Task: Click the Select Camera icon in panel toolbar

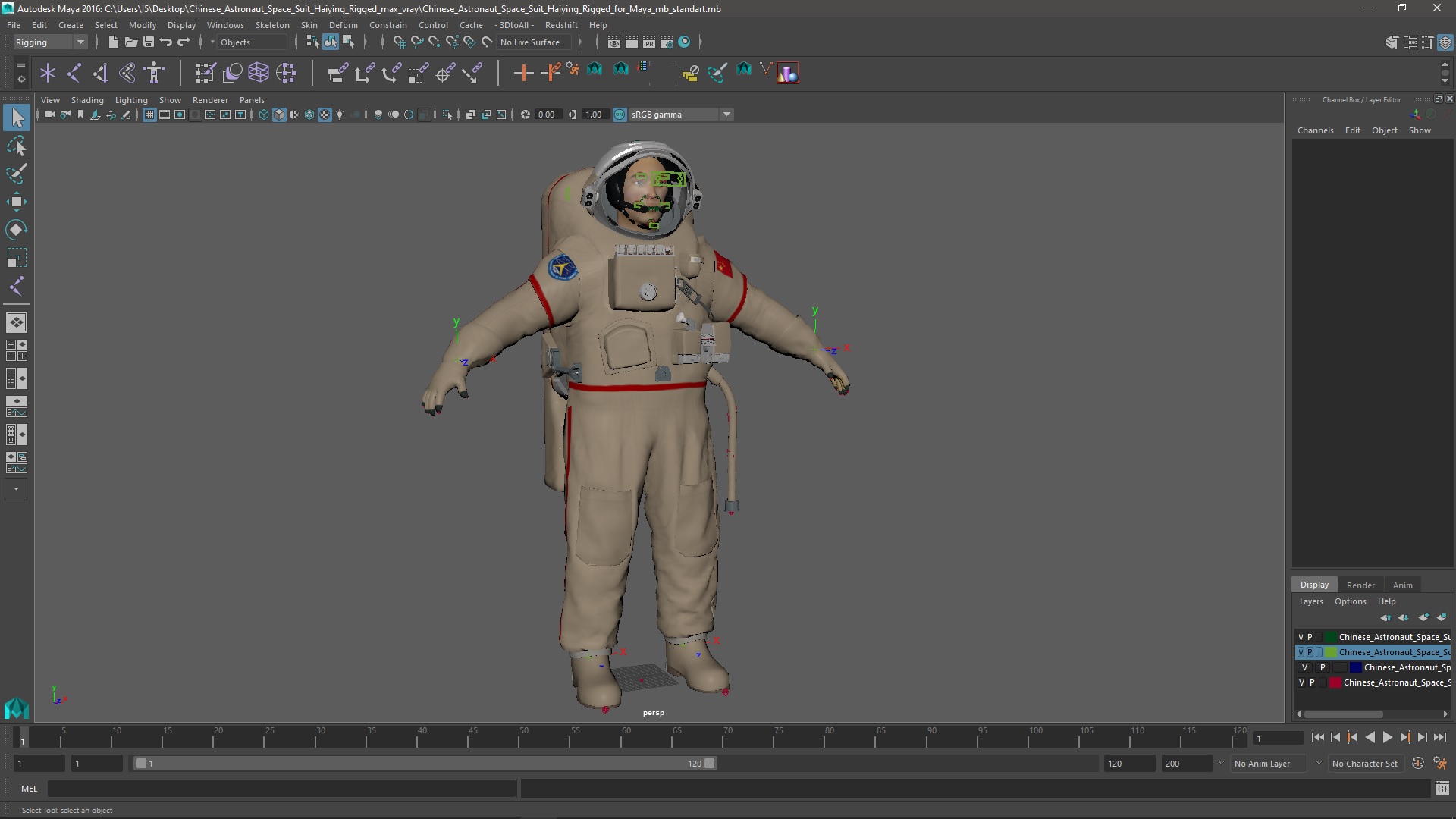Action: pyautogui.click(x=49, y=115)
